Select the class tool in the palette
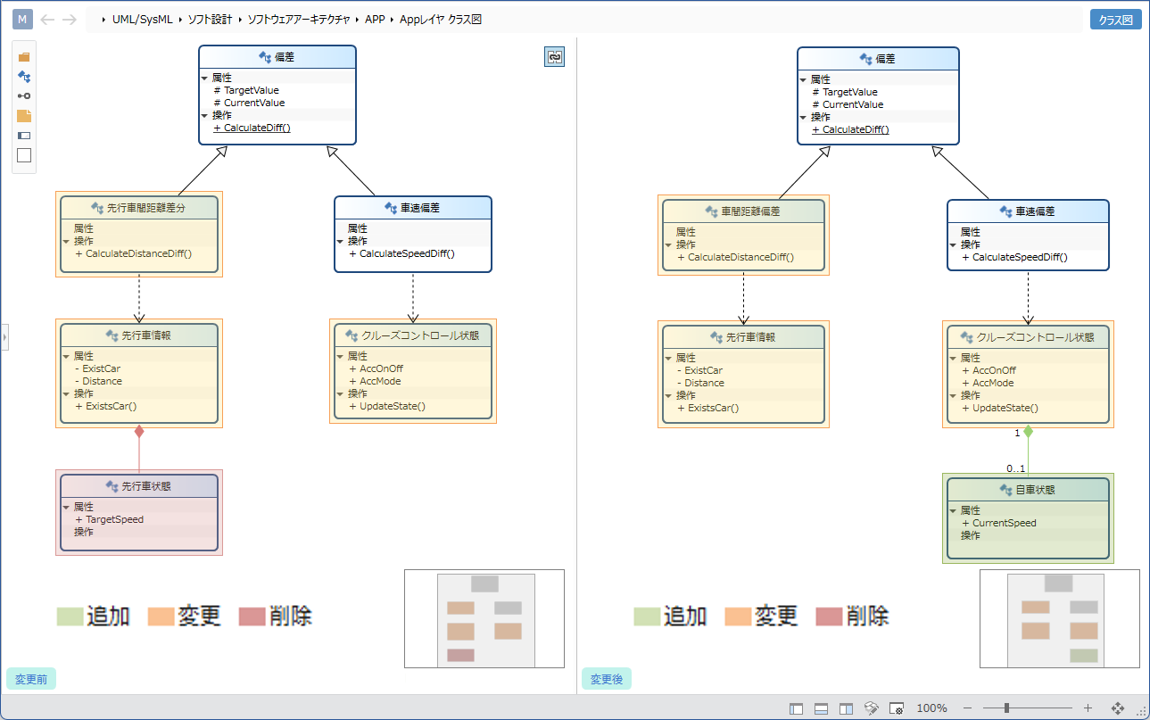The height and width of the screenshot is (720, 1150). pyautogui.click(x=24, y=76)
